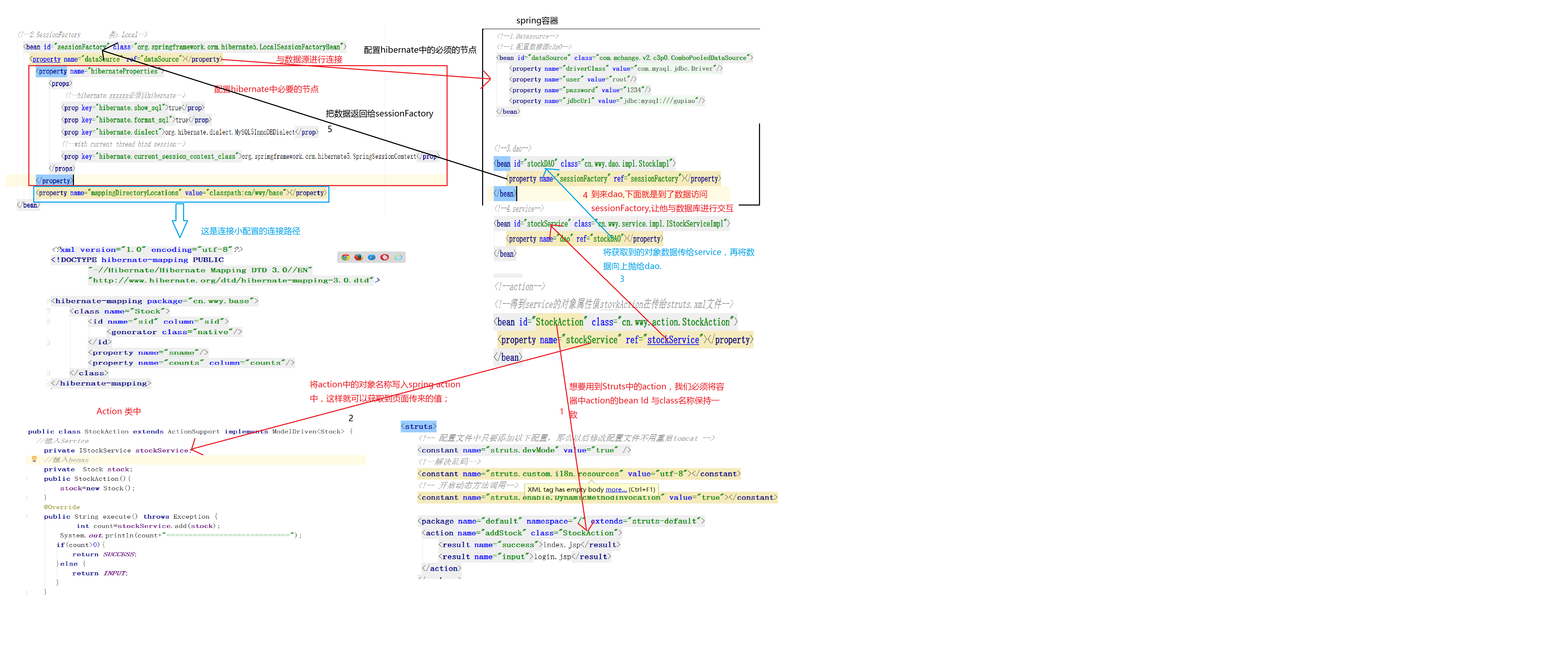The image size is (1568, 665).
Task: Select the "LocalSessionFactoryBean" class text
Action: (300, 47)
